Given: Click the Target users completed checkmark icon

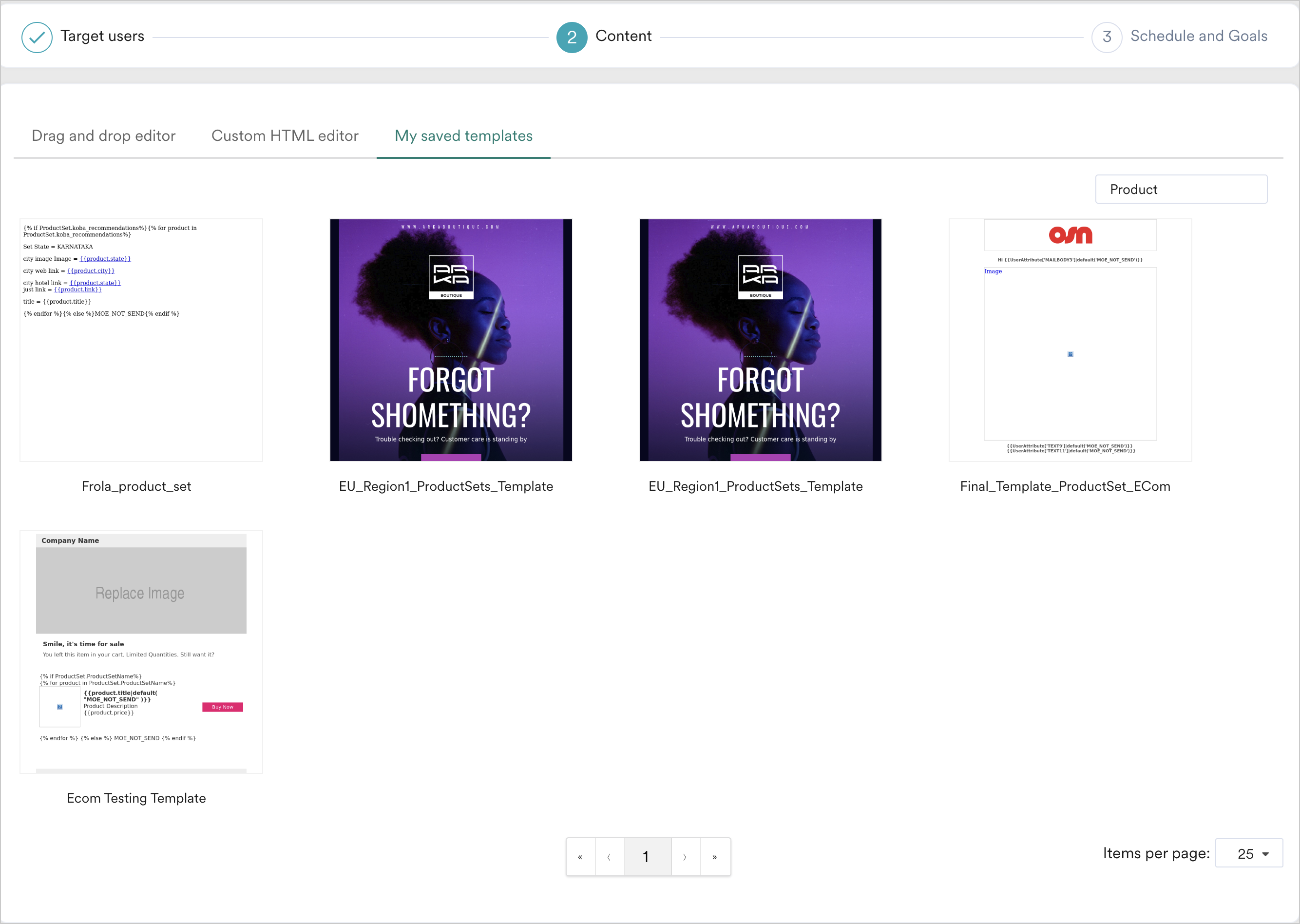Looking at the screenshot, I should tap(37, 37).
